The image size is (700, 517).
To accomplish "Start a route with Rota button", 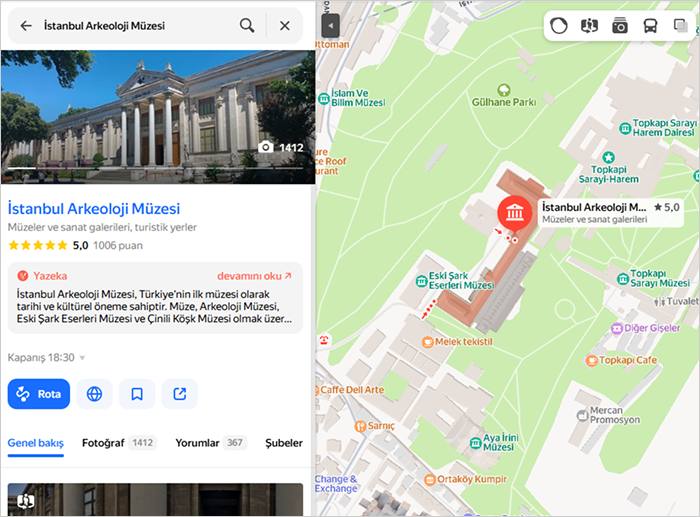I will [39, 394].
